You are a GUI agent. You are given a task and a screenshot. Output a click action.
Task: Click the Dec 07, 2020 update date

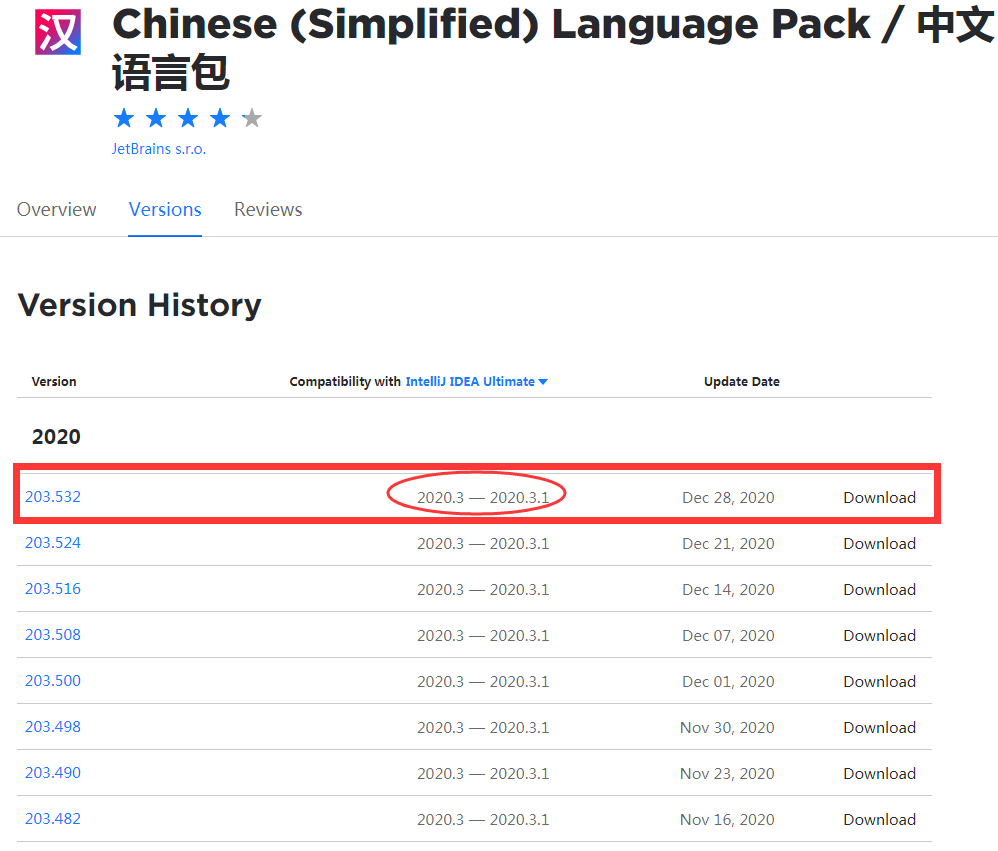728,635
